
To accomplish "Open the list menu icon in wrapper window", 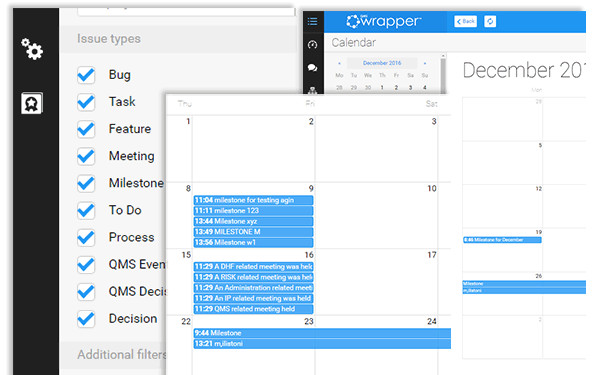I will tap(312, 21).
